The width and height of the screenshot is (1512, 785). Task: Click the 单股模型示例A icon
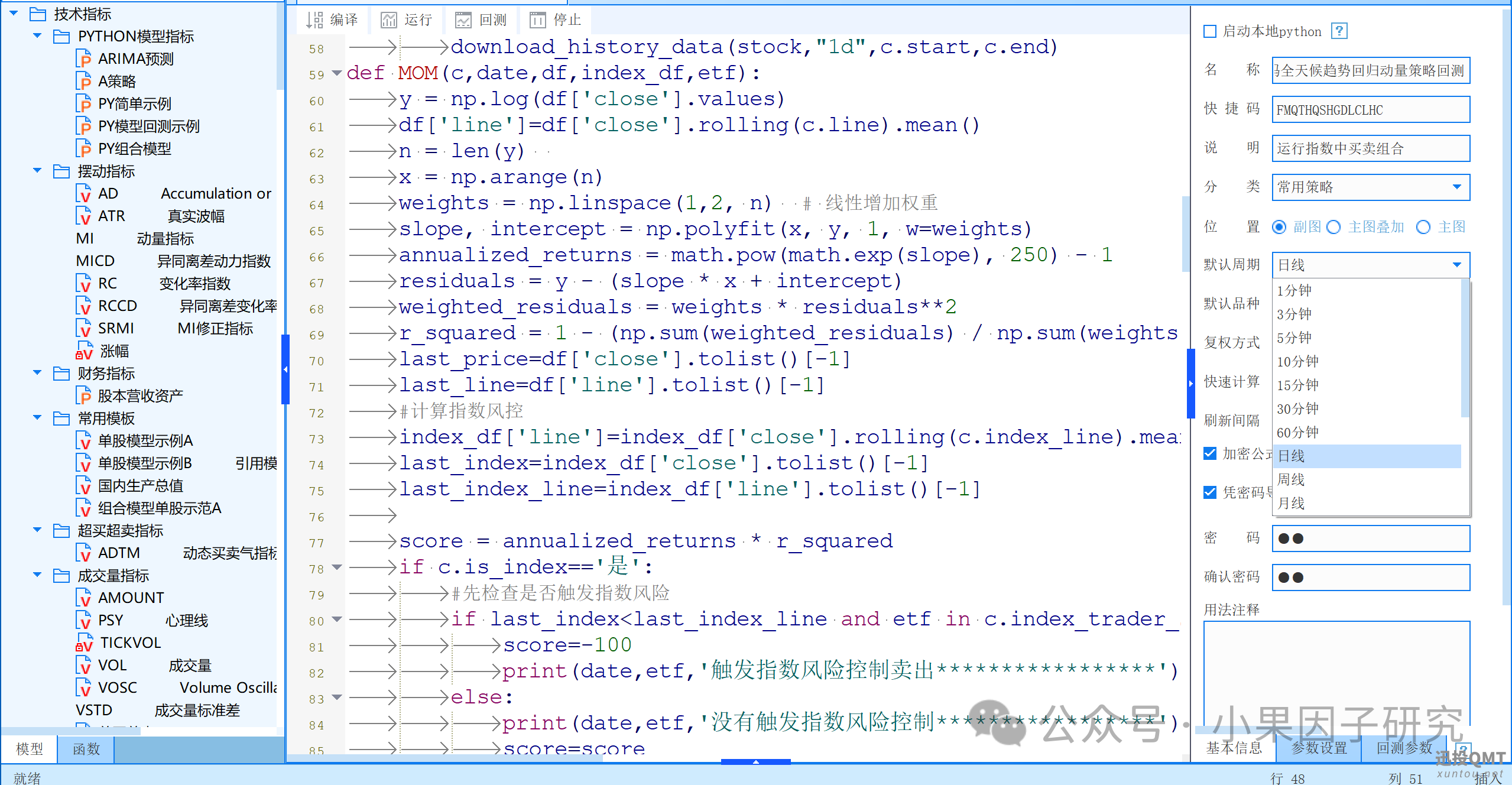(84, 441)
